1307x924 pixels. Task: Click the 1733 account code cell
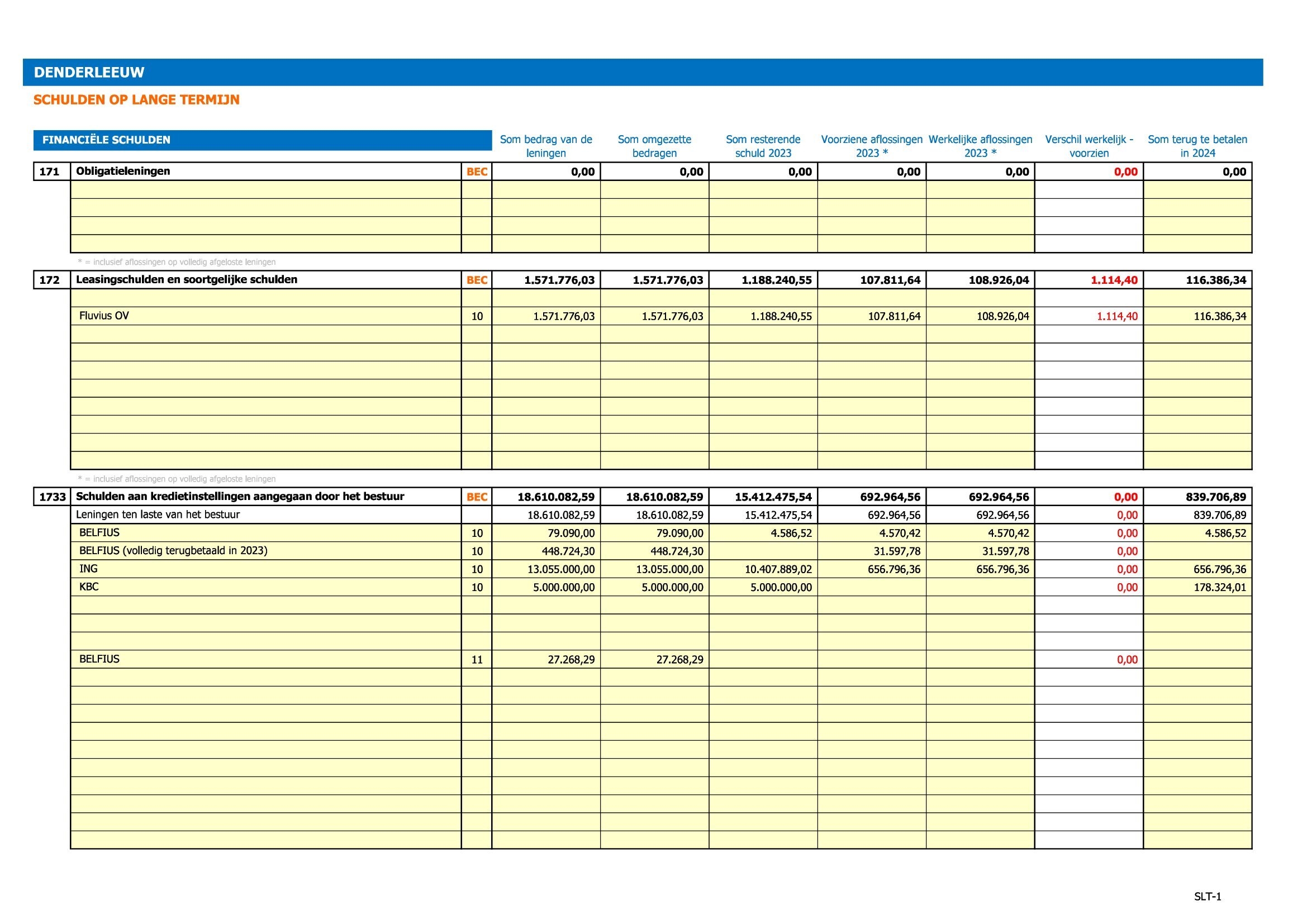coord(53,497)
